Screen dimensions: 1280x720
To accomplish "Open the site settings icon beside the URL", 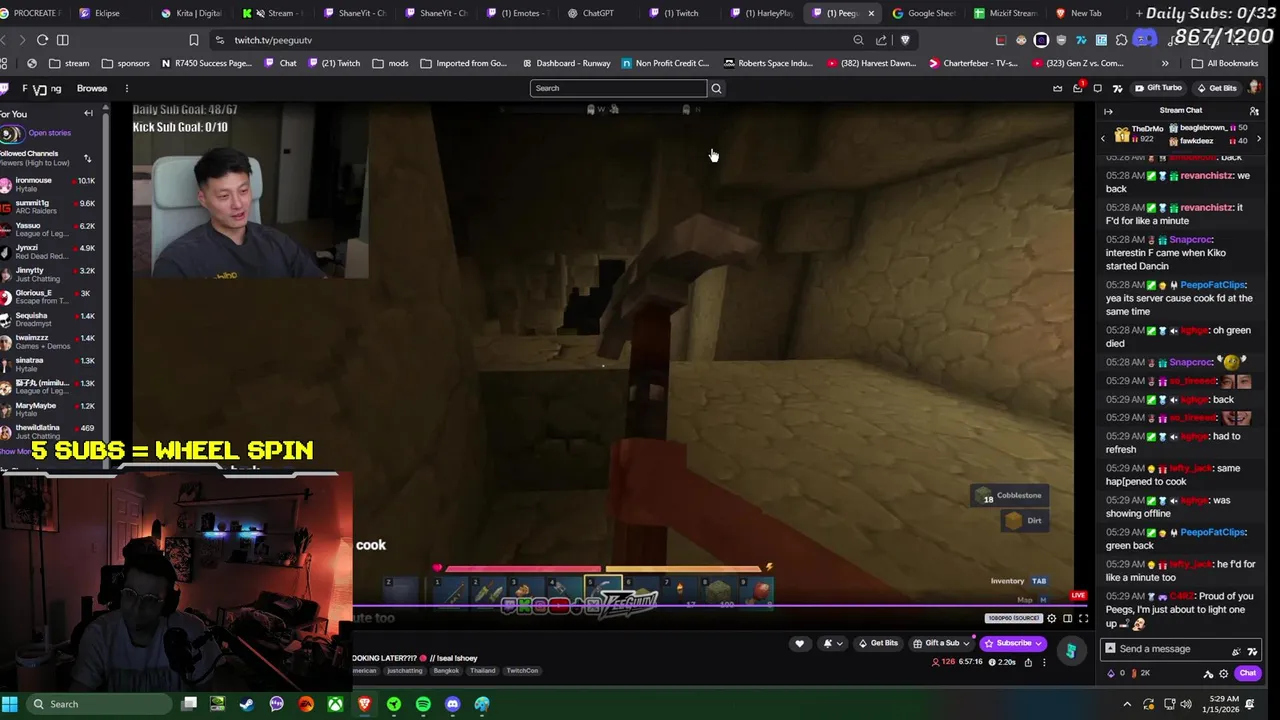I will (219, 40).
